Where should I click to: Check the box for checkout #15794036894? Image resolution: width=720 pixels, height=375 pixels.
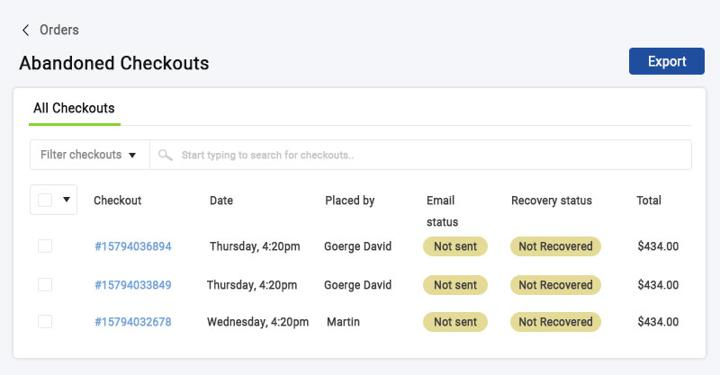(x=45, y=246)
